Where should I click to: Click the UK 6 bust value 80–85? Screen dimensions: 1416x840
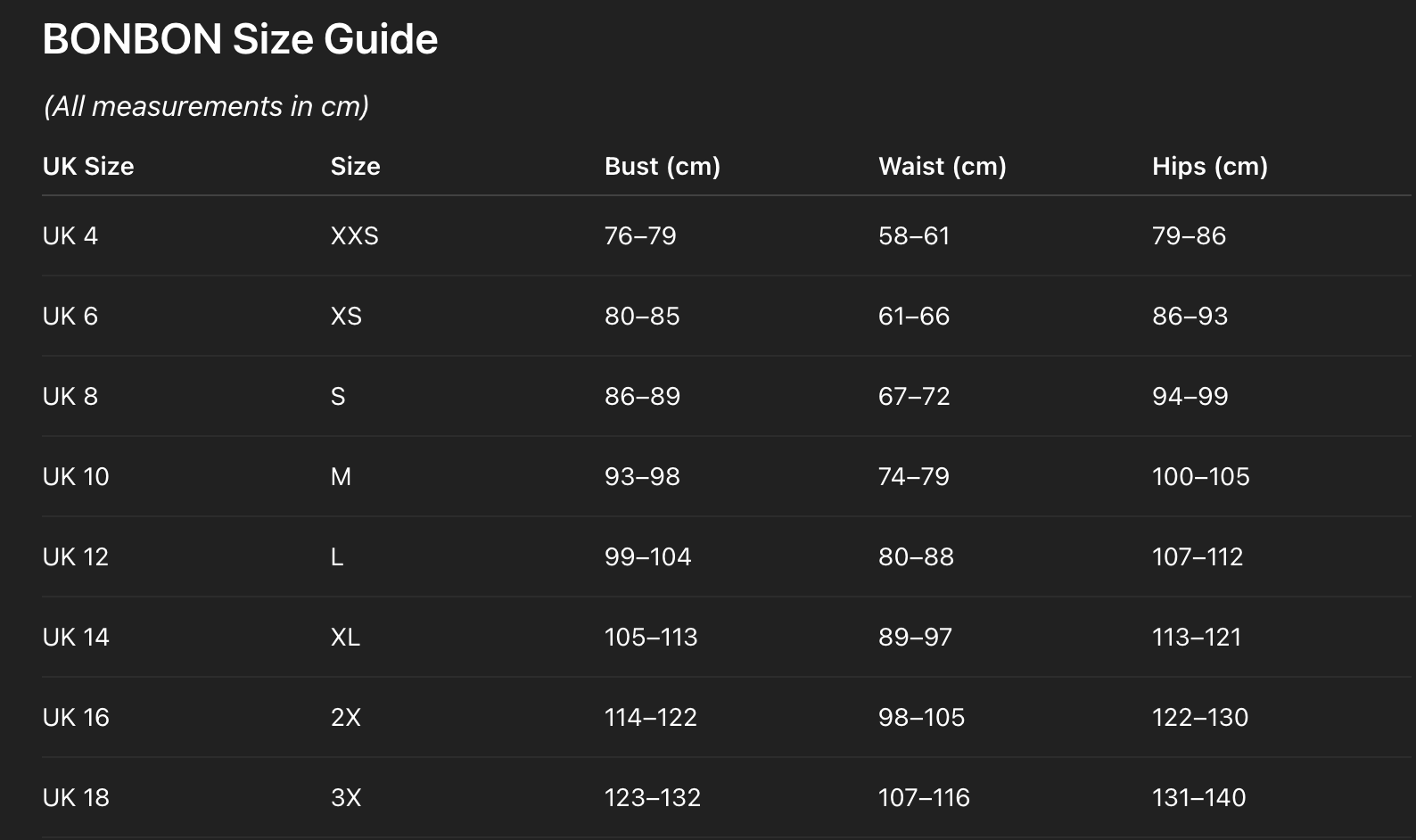tap(642, 317)
